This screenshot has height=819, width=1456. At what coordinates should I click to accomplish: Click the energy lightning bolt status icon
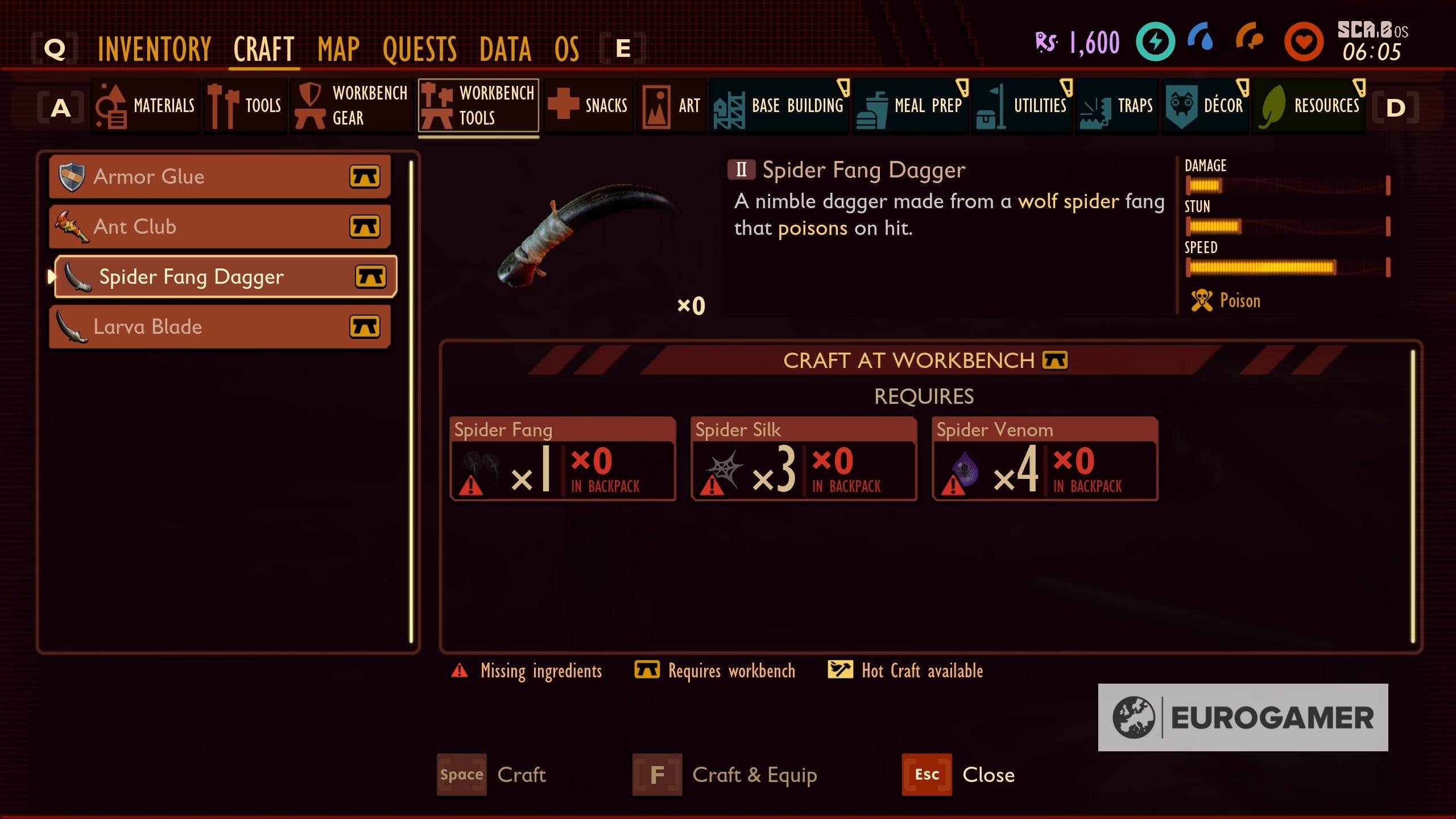[x=1155, y=42]
